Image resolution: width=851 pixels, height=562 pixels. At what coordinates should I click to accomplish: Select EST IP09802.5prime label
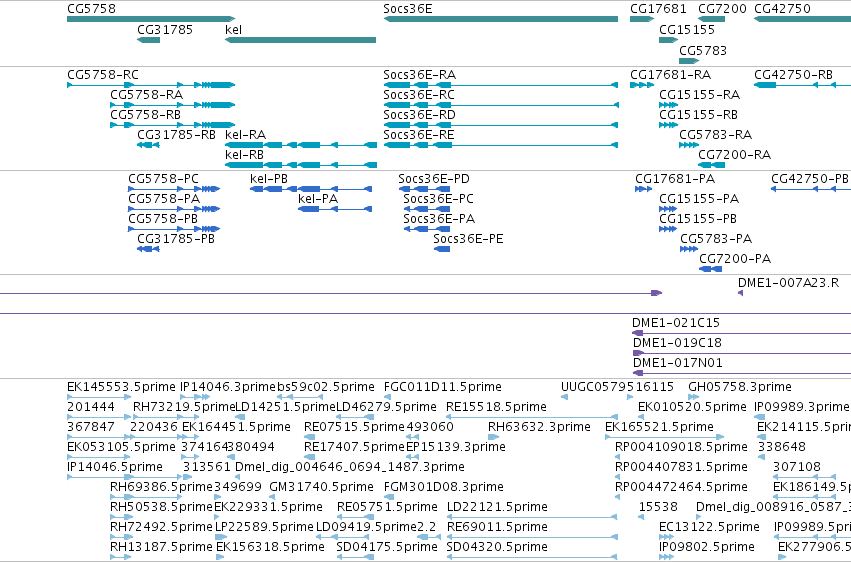707,548
